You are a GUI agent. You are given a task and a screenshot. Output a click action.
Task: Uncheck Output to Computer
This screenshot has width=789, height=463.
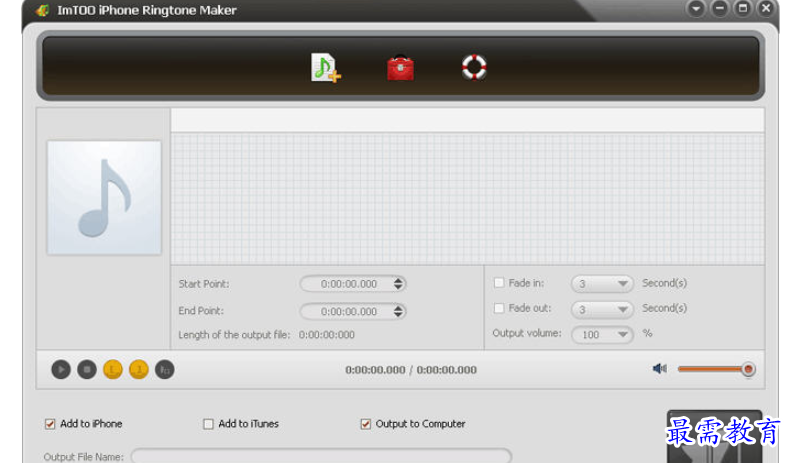365,424
